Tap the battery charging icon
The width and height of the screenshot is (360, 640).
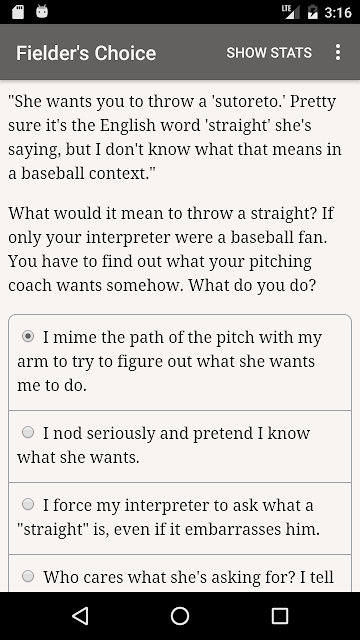click(x=313, y=12)
